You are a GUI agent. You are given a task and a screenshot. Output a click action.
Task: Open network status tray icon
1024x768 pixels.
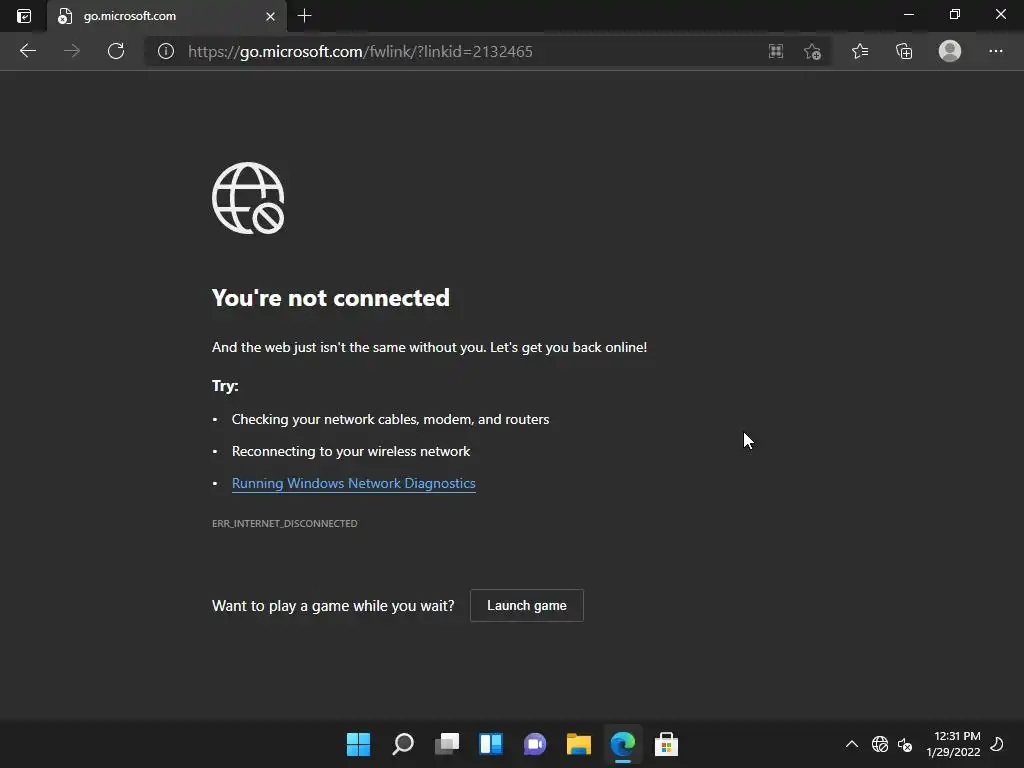(880, 744)
